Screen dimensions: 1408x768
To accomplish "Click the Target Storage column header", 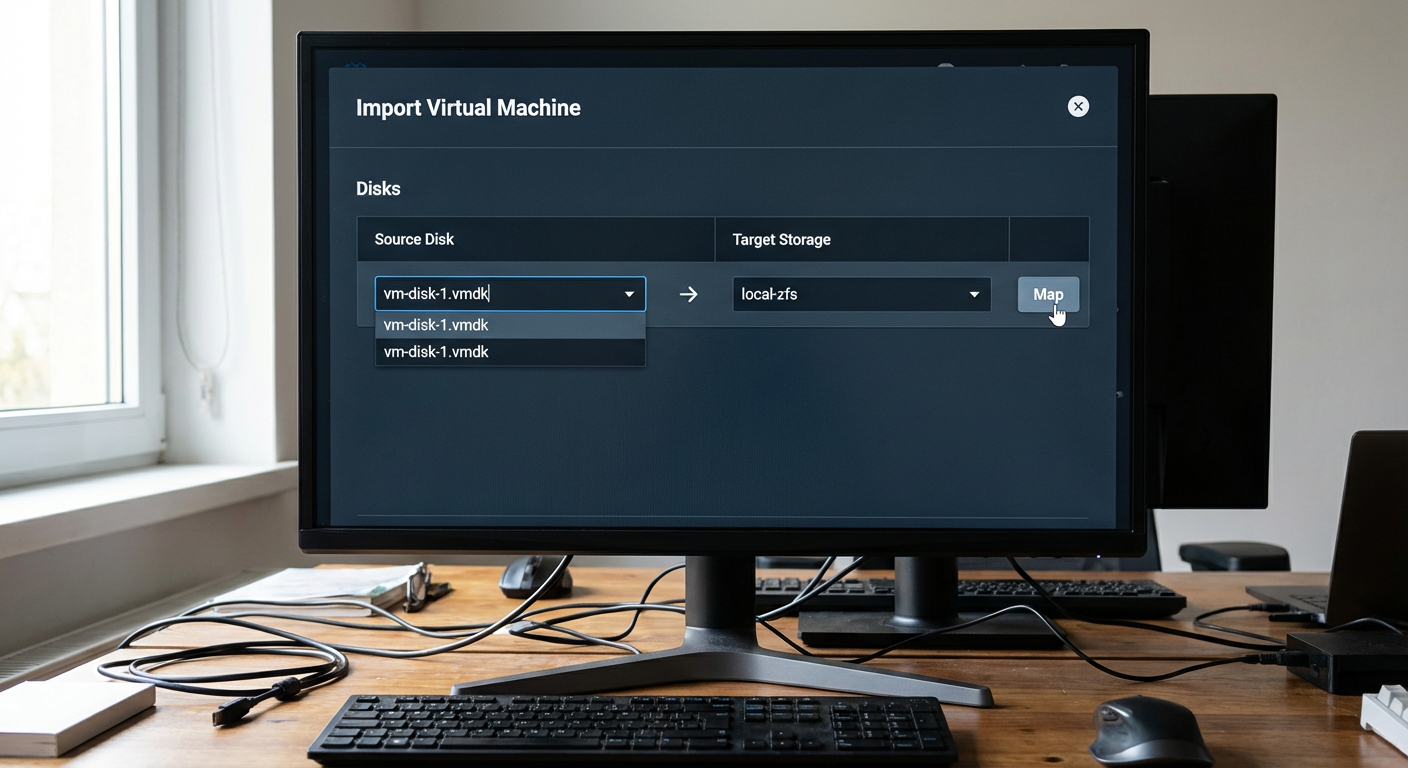I will tap(781, 240).
